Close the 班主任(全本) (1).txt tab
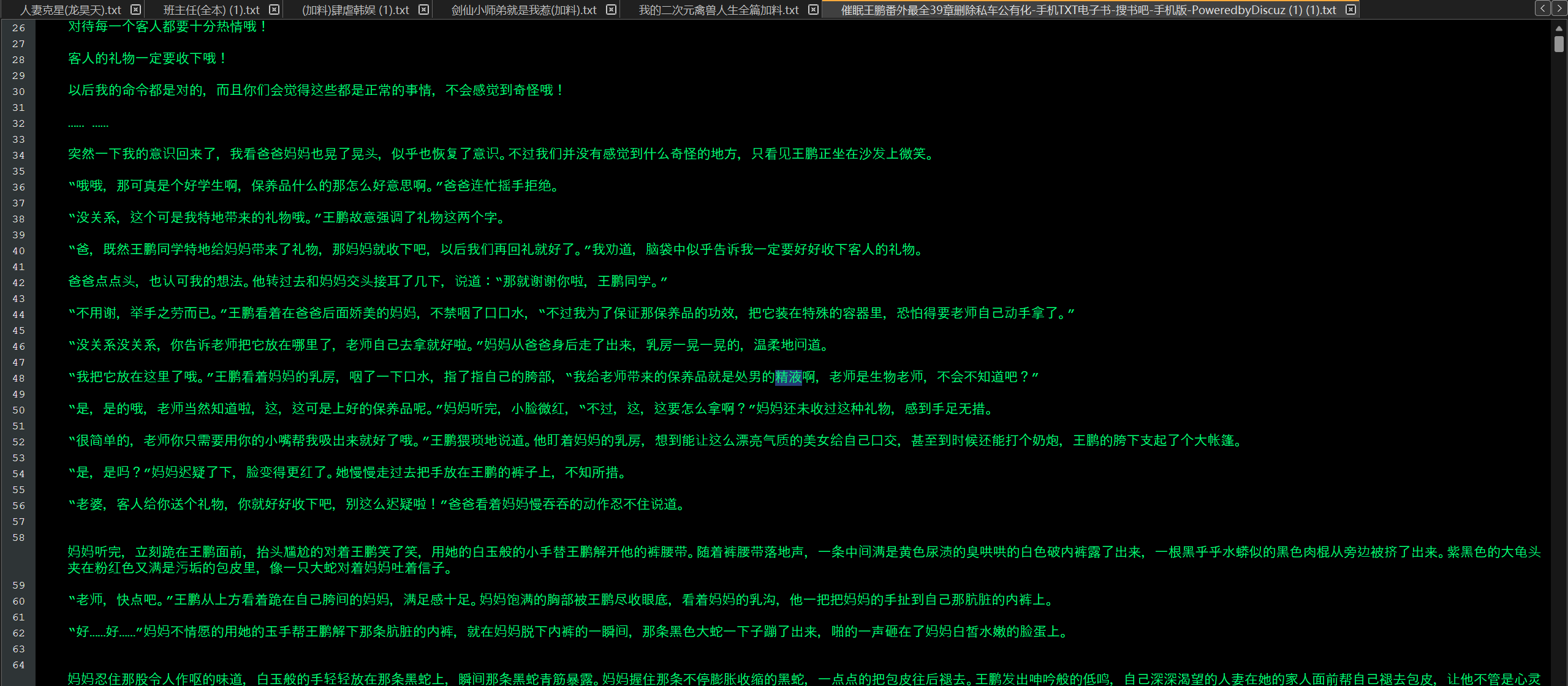Viewport: 1568px width, 686px height. [x=275, y=10]
